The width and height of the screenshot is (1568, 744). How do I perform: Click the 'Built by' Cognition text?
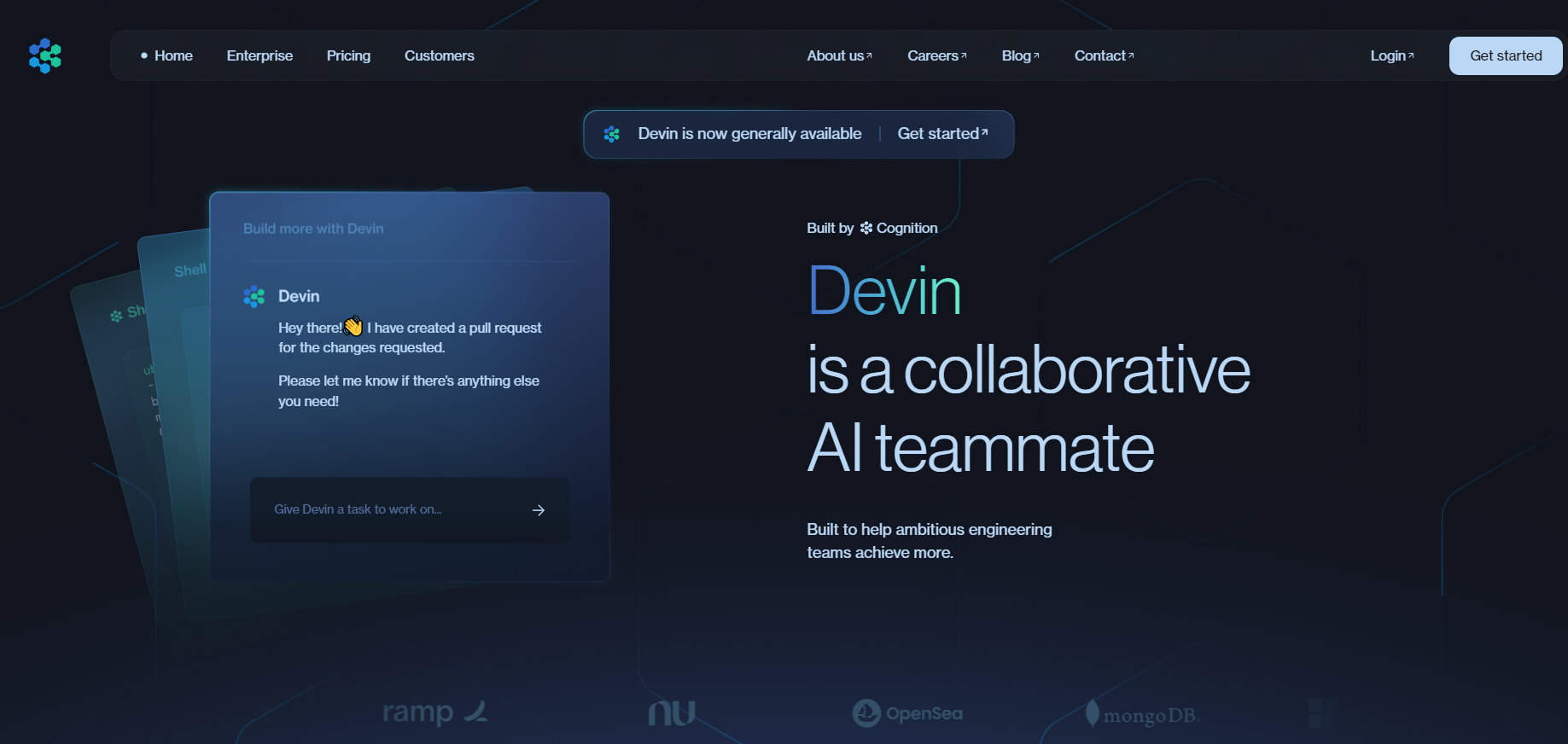[x=871, y=228]
